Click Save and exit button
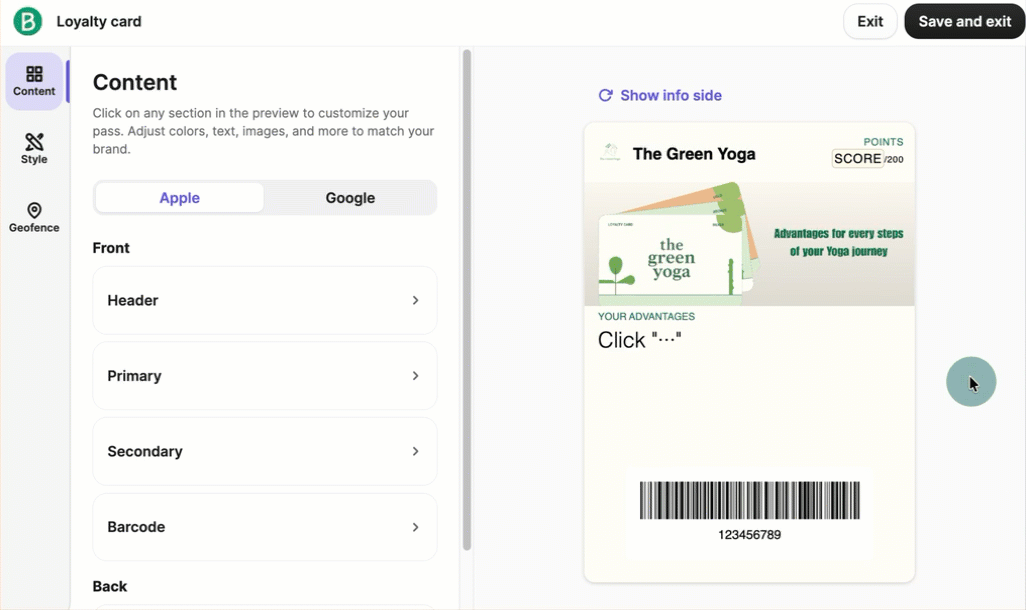Screen dimensions: 1026x610 point(964,21)
